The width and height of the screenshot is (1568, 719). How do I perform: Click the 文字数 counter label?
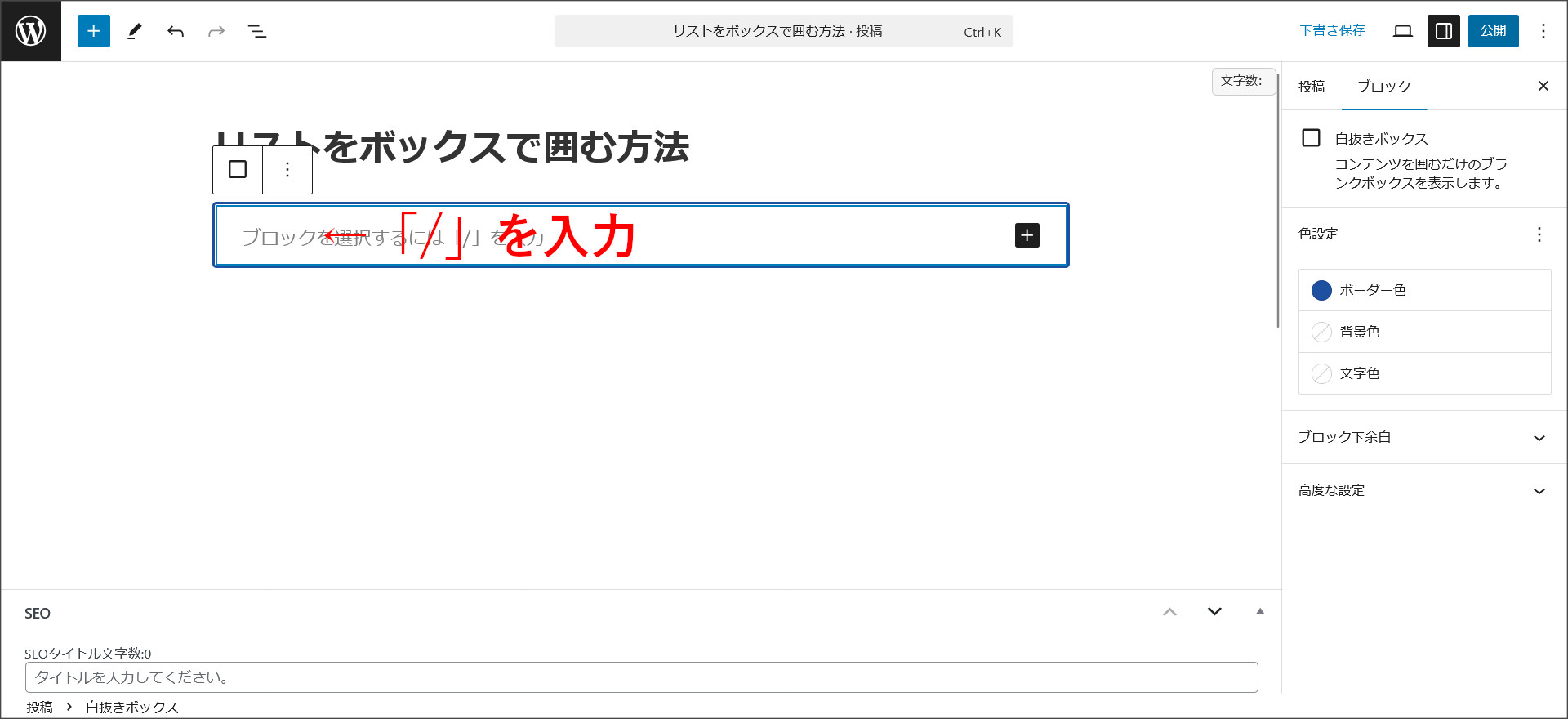pos(1242,81)
